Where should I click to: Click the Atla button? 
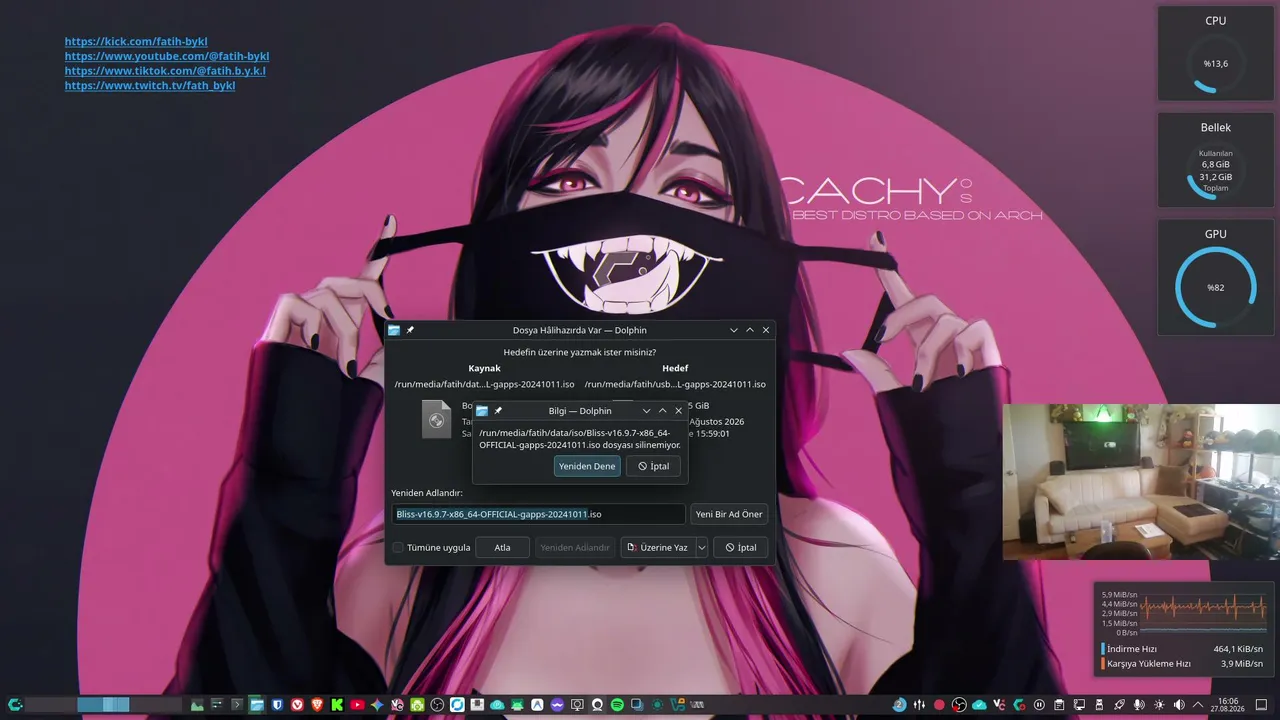(x=502, y=548)
